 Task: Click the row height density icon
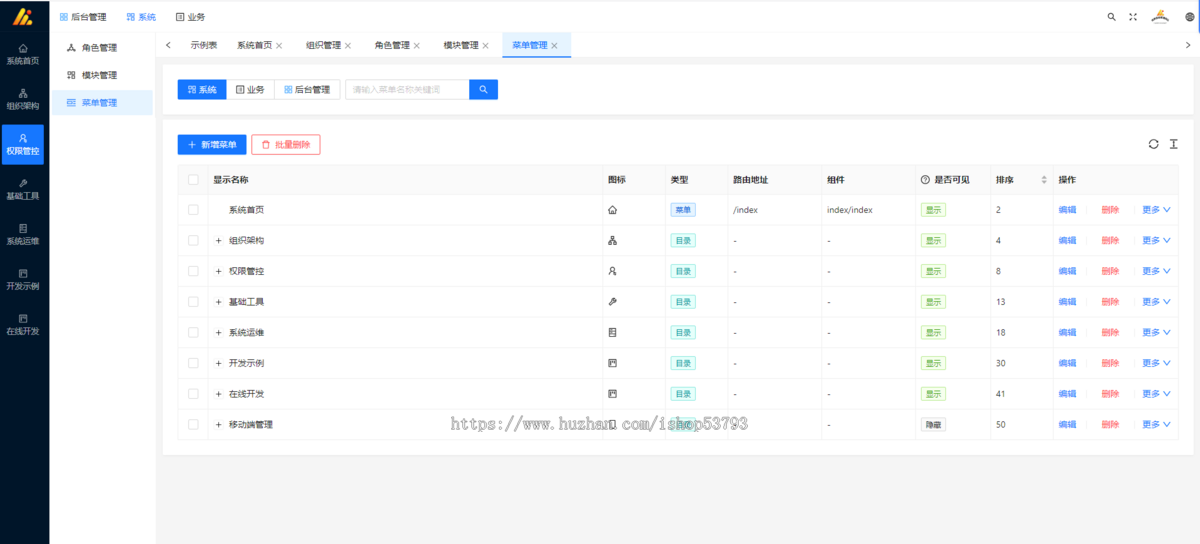tap(1174, 144)
